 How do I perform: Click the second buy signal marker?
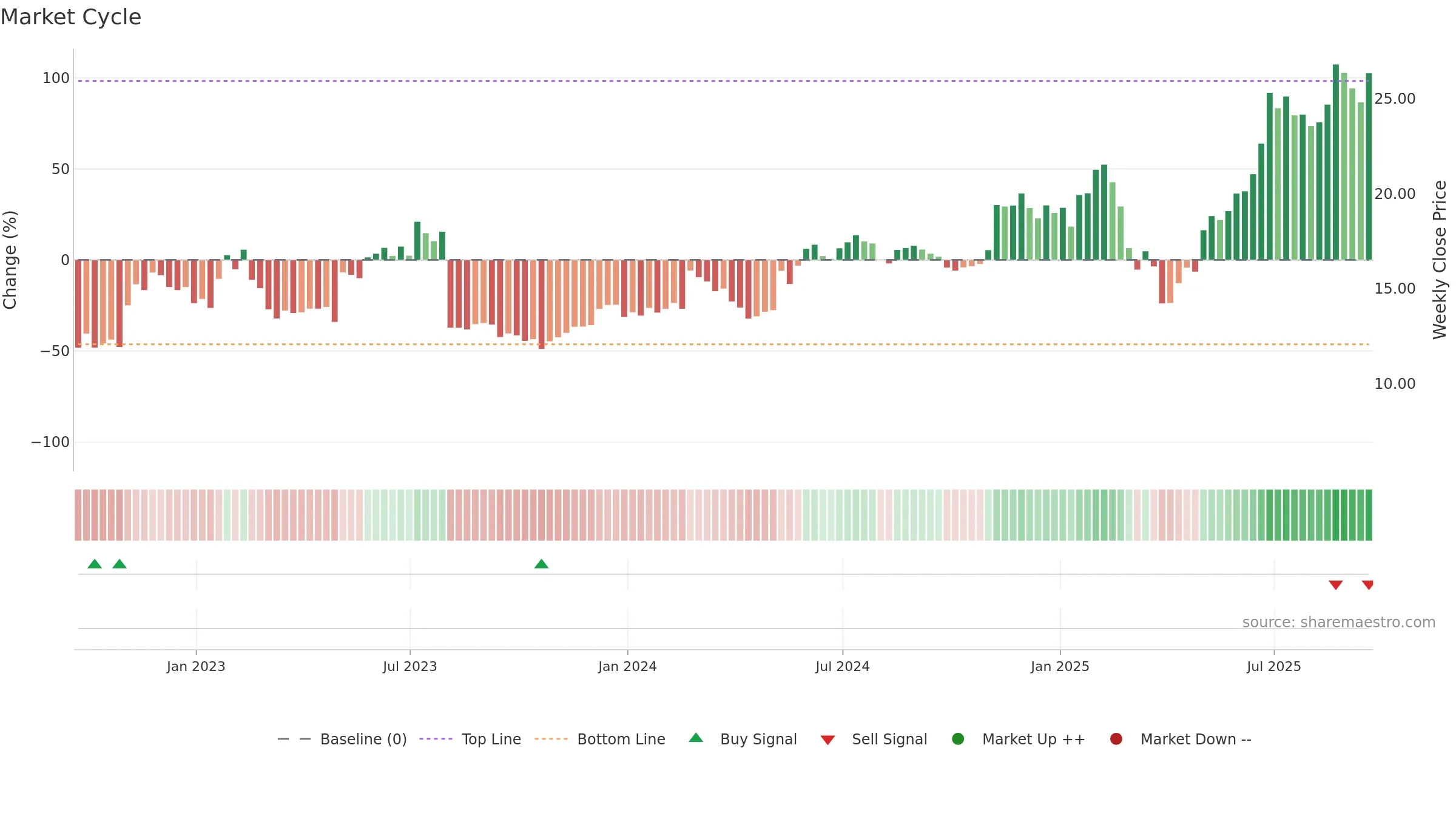(x=120, y=564)
